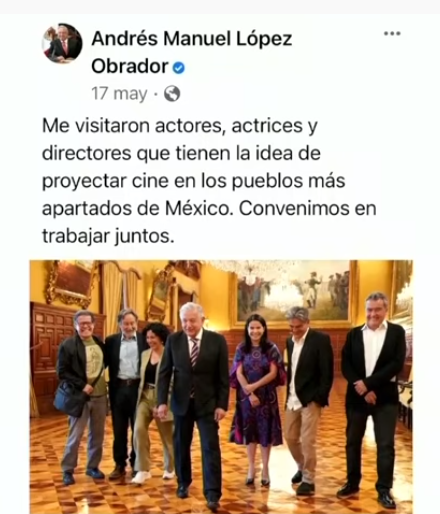Open the group photo attached to post
The image size is (440, 514).
click(221, 387)
